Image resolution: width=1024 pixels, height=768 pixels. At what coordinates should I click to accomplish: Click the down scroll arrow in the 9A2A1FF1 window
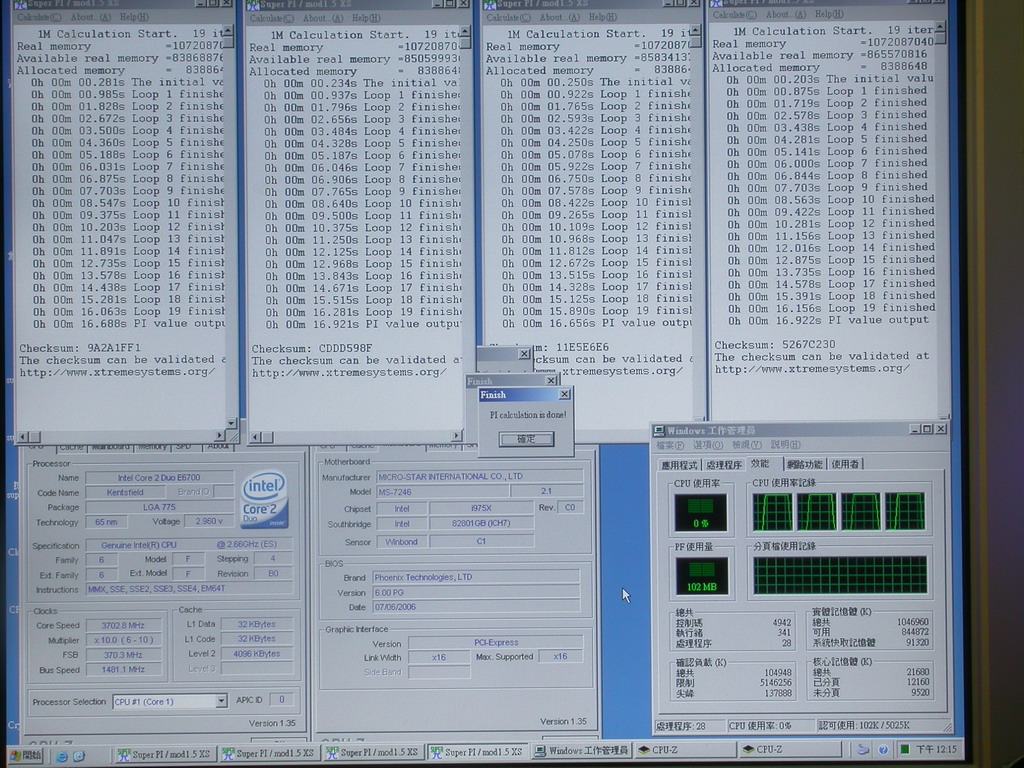tap(231, 423)
